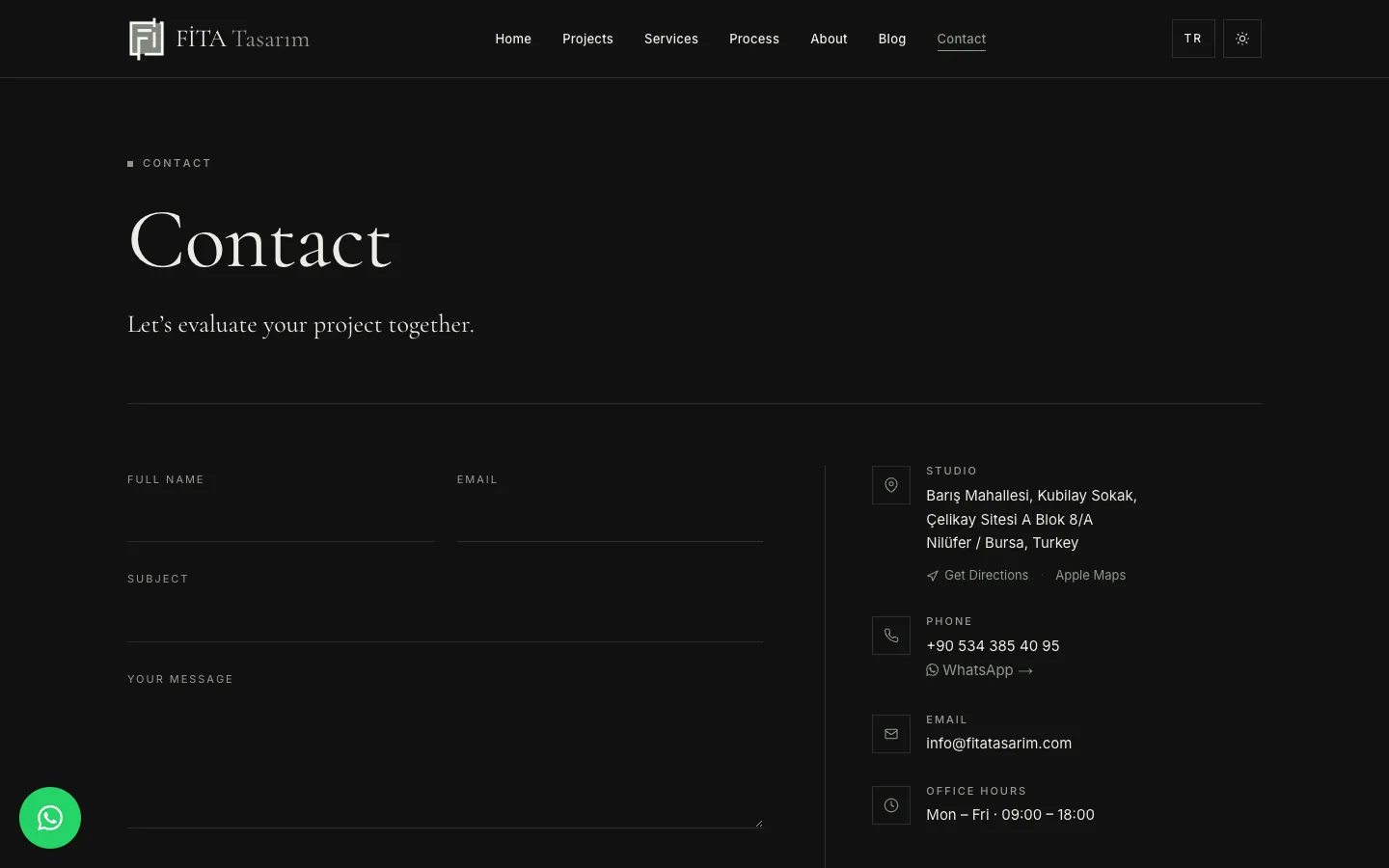This screenshot has height=868, width=1389.
Task: Open the Get Directions link
Action: point(977,575)
